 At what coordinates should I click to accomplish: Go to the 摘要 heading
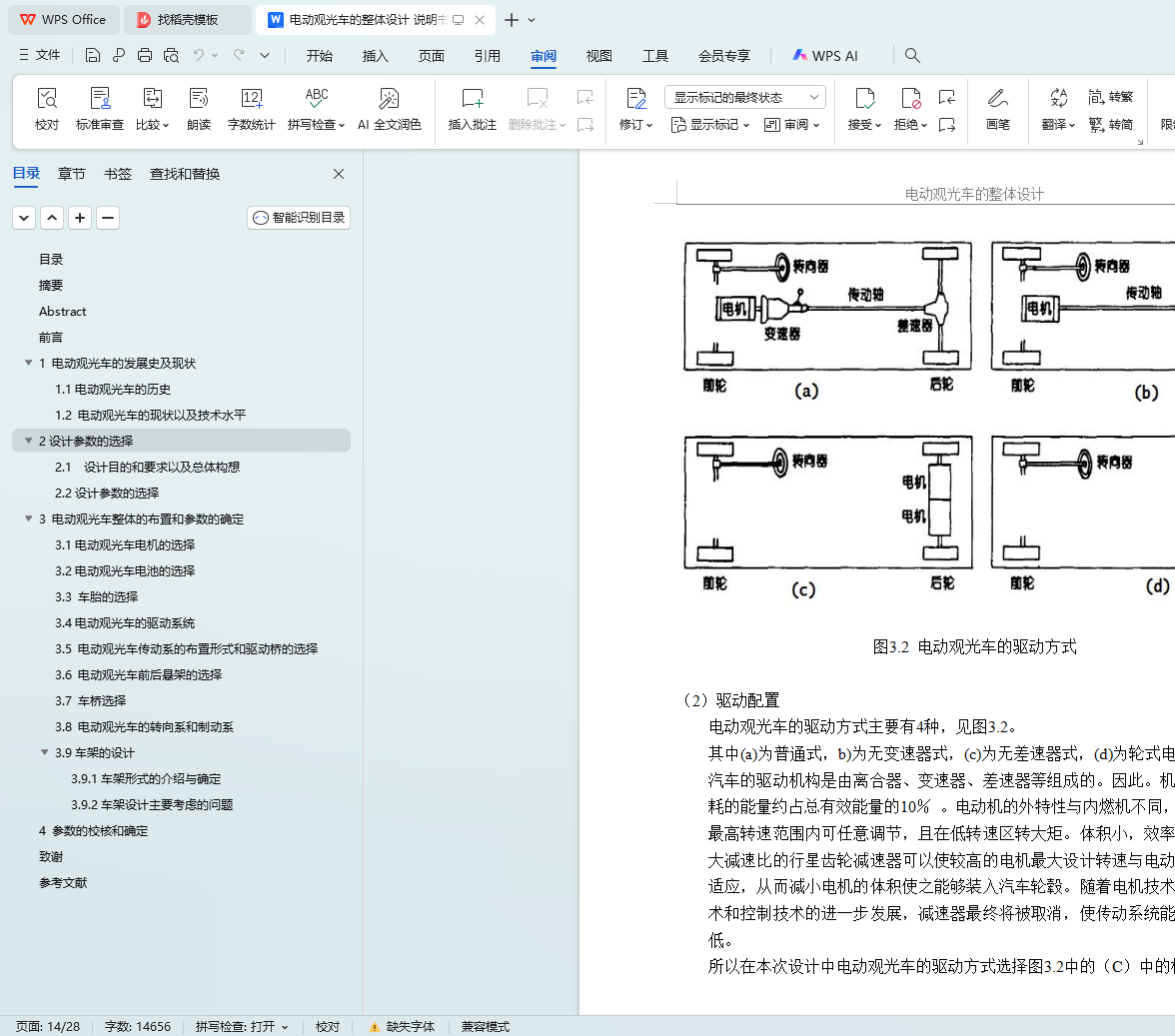point(51,286)
